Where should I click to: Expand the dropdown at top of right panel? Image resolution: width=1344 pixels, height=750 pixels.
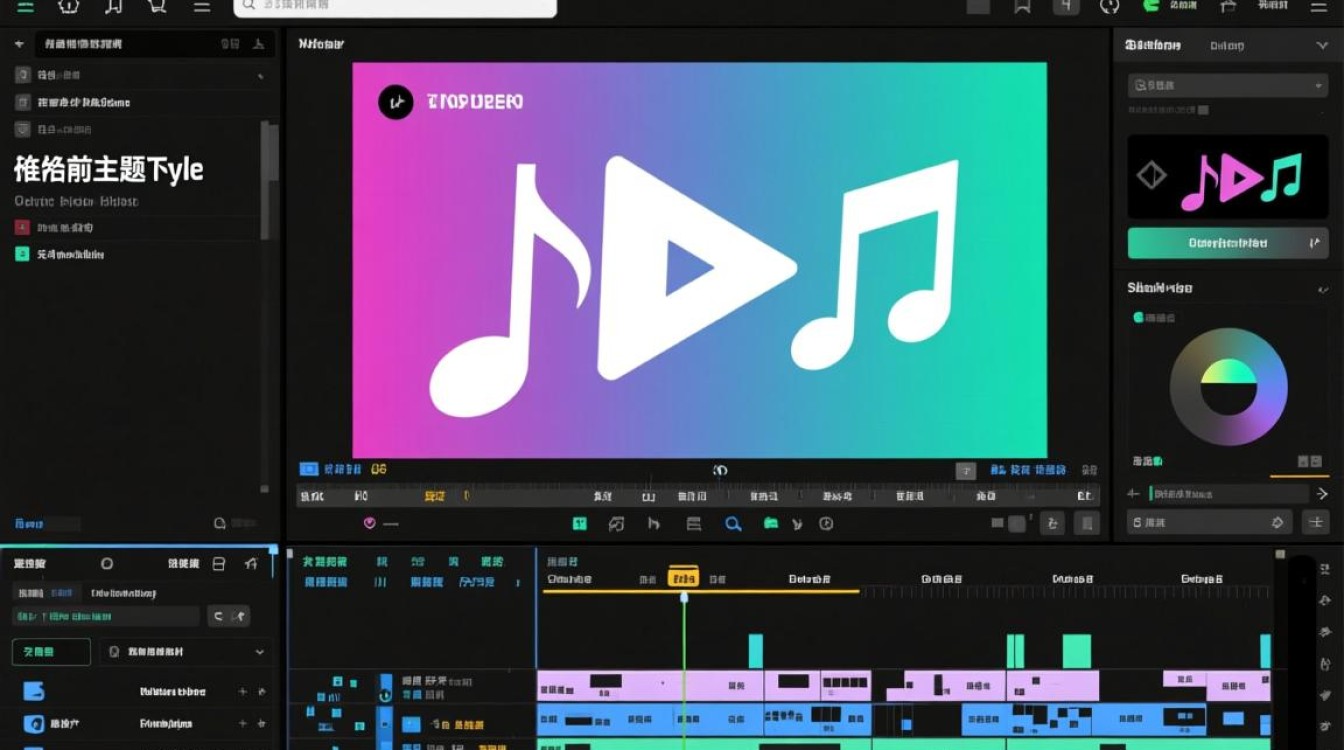click(1227, 86)
